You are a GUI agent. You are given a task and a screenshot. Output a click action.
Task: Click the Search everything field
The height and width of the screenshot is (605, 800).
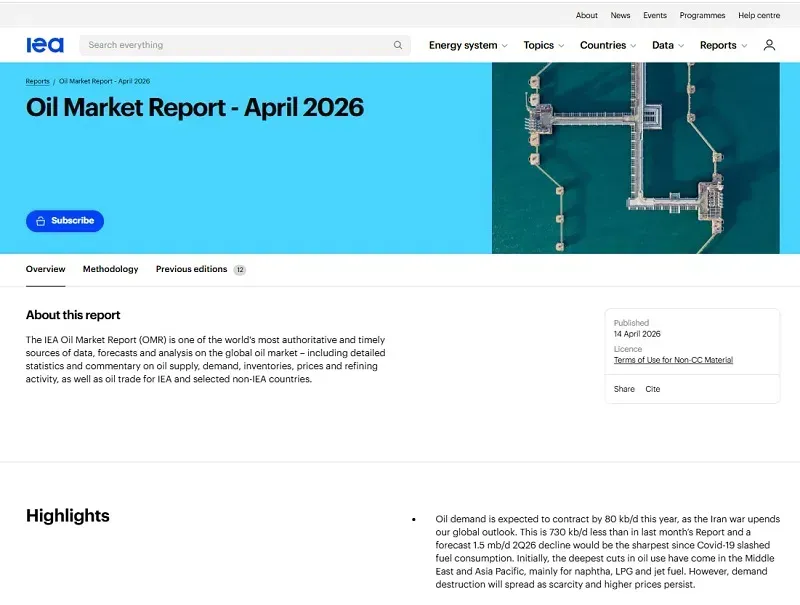(x=235, y=45)
